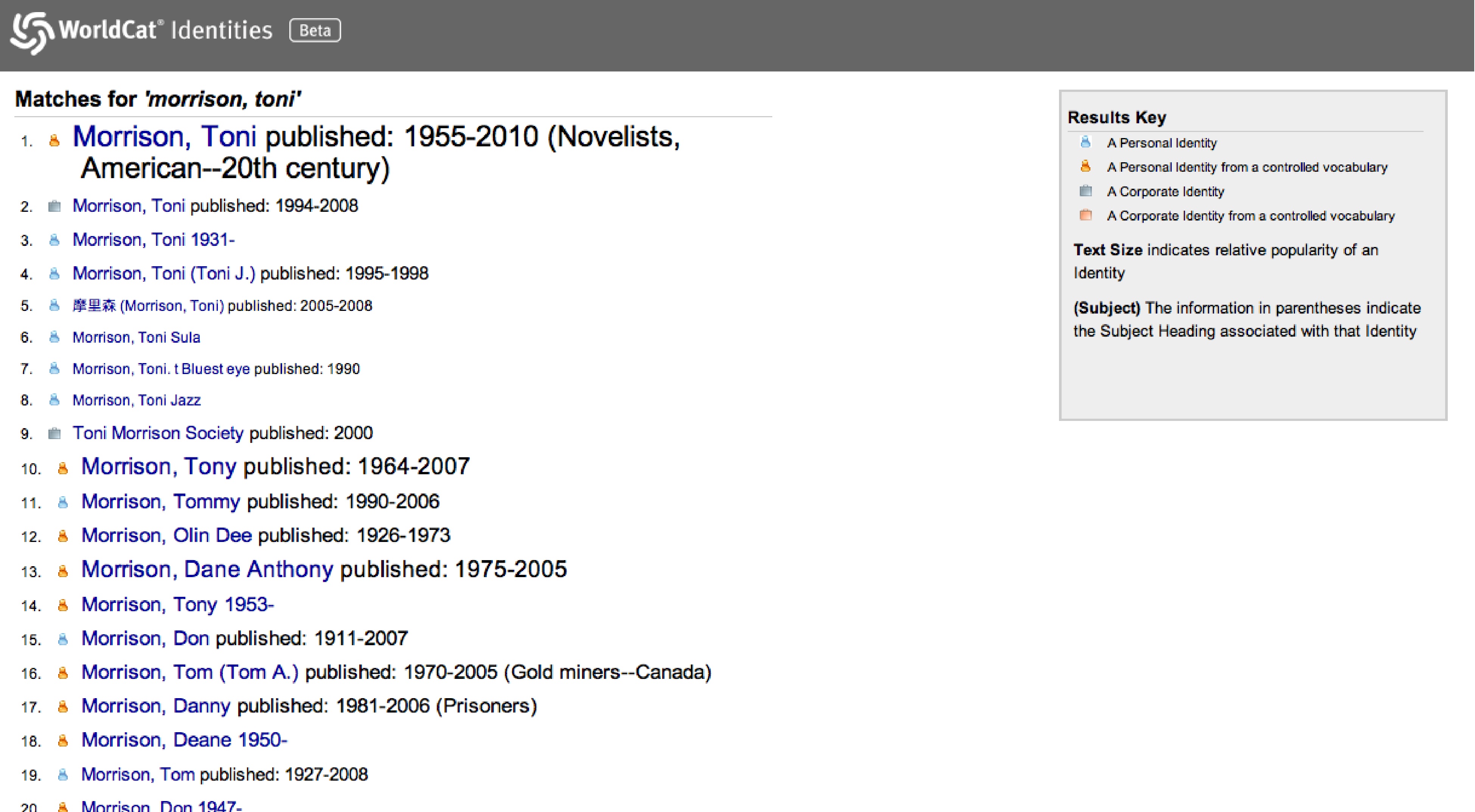Click blue person icon beside Toni J. result

(54, 274)
